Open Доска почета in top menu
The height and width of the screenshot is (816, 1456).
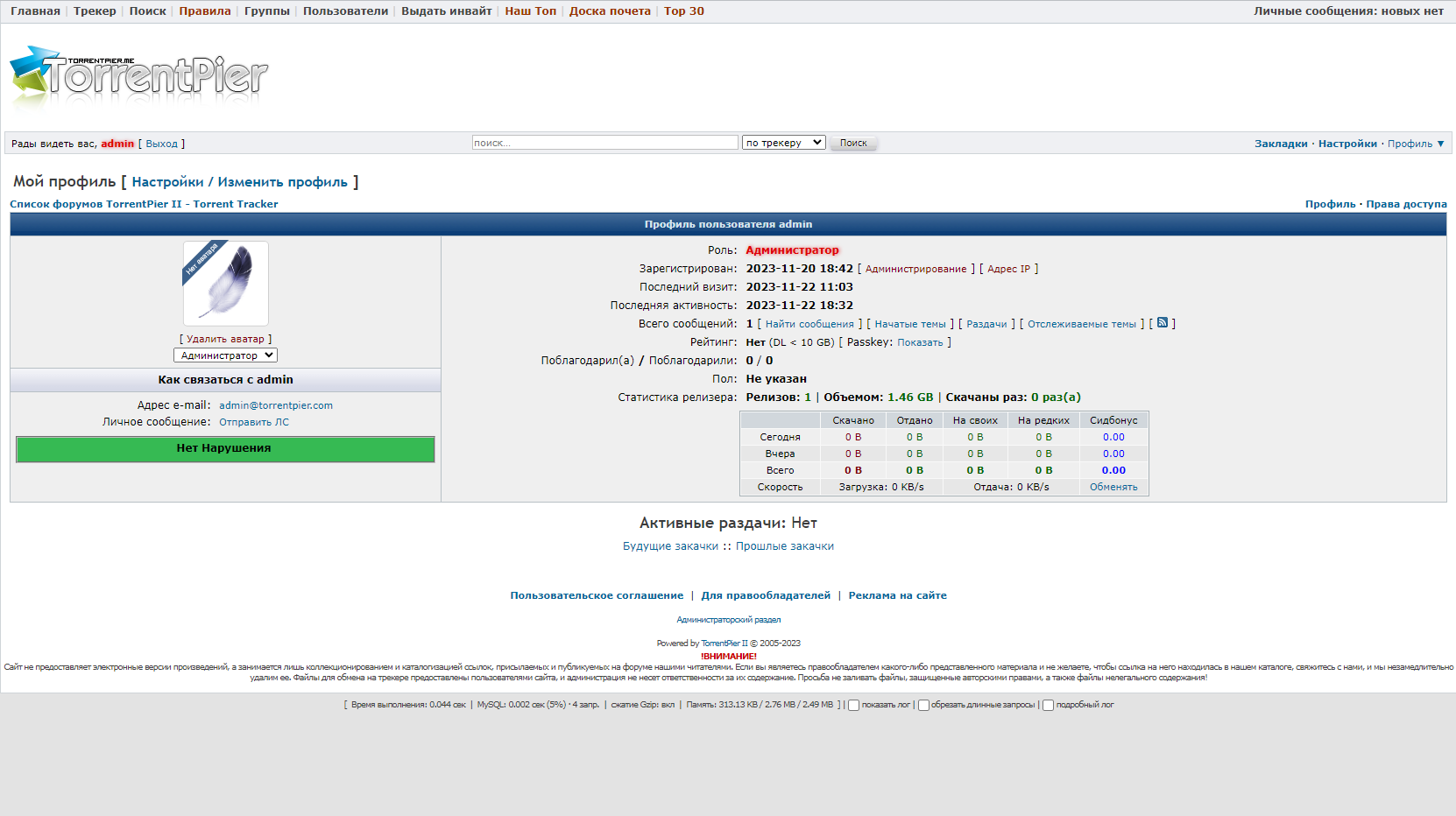click(610, 11)
